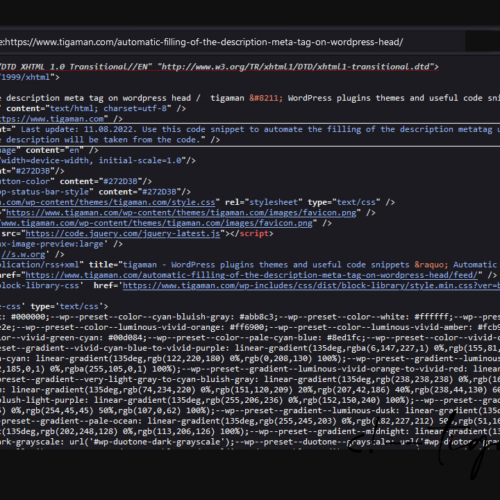500x500 pixels.
Task: Click the red closing 'script' tag text
Action: pyautogui.click(x=254, y=234)
